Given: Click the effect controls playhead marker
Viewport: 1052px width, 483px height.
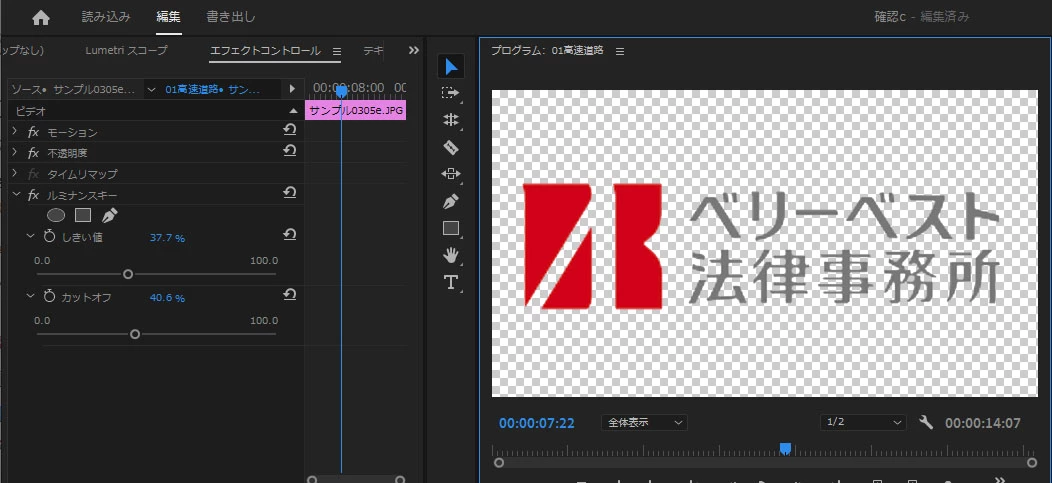Looking at the screenshot, I should pos(341,90).
